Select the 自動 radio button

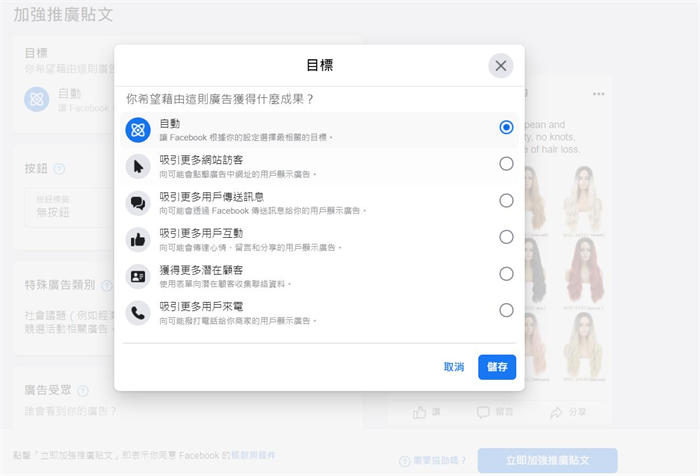pos(506,128)
